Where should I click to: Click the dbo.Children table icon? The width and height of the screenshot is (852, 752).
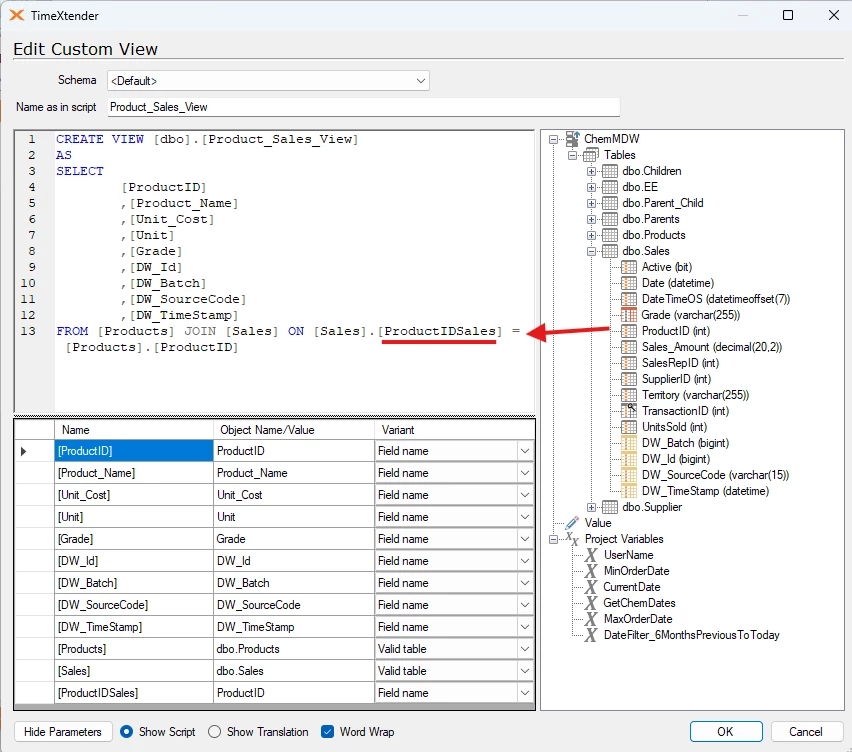point(610,171)
